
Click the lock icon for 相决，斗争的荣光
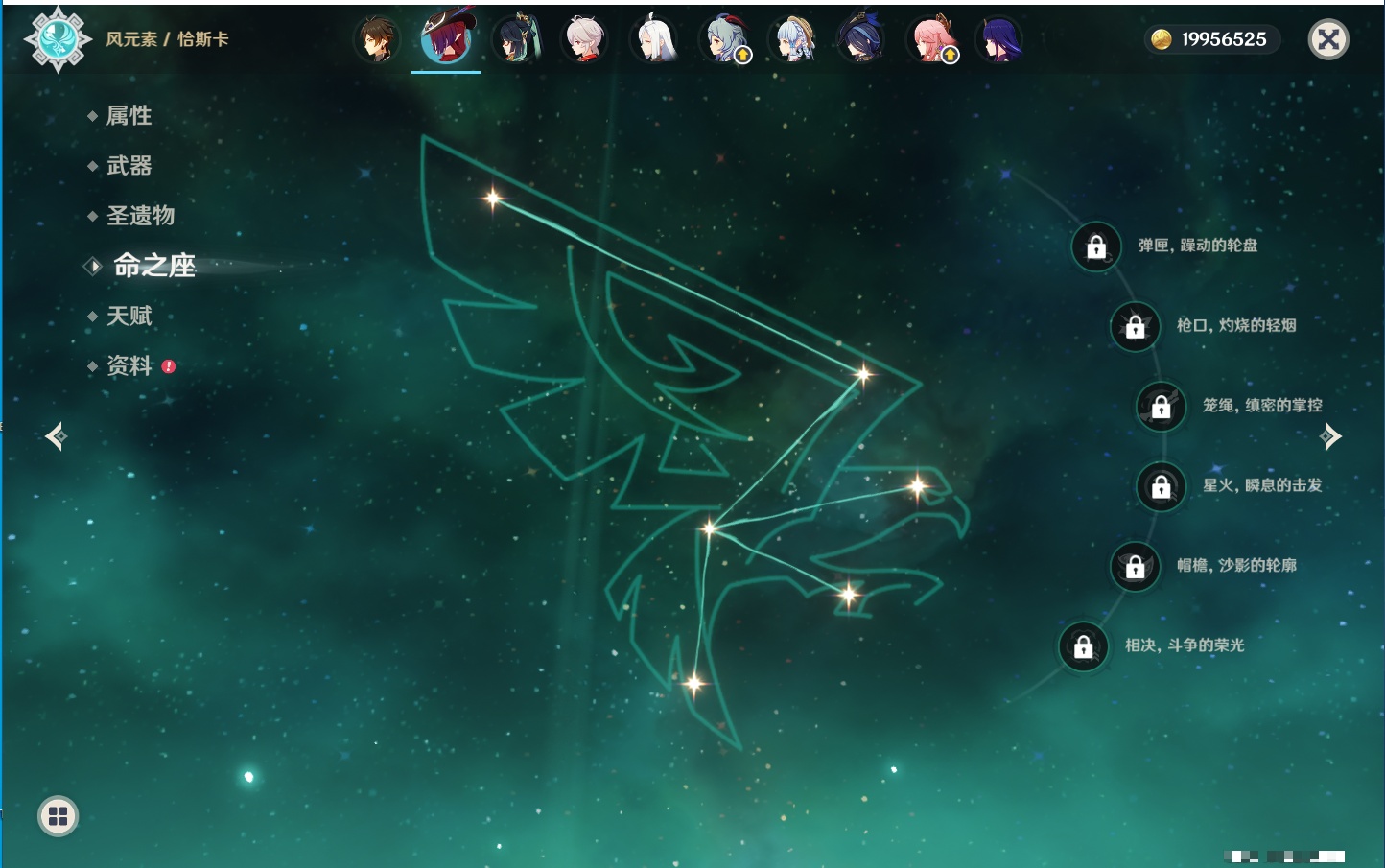coord(1084,646)
